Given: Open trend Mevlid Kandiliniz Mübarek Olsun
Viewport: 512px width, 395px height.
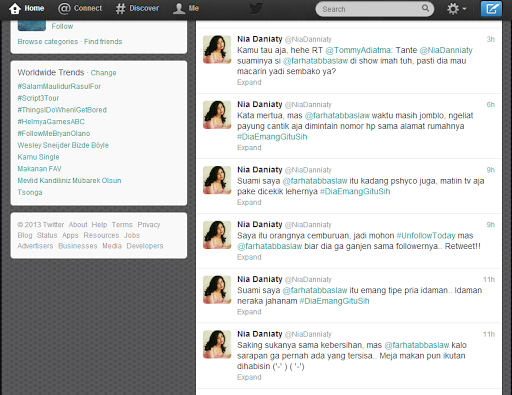Looking at the screenshot, I should 69,181.
